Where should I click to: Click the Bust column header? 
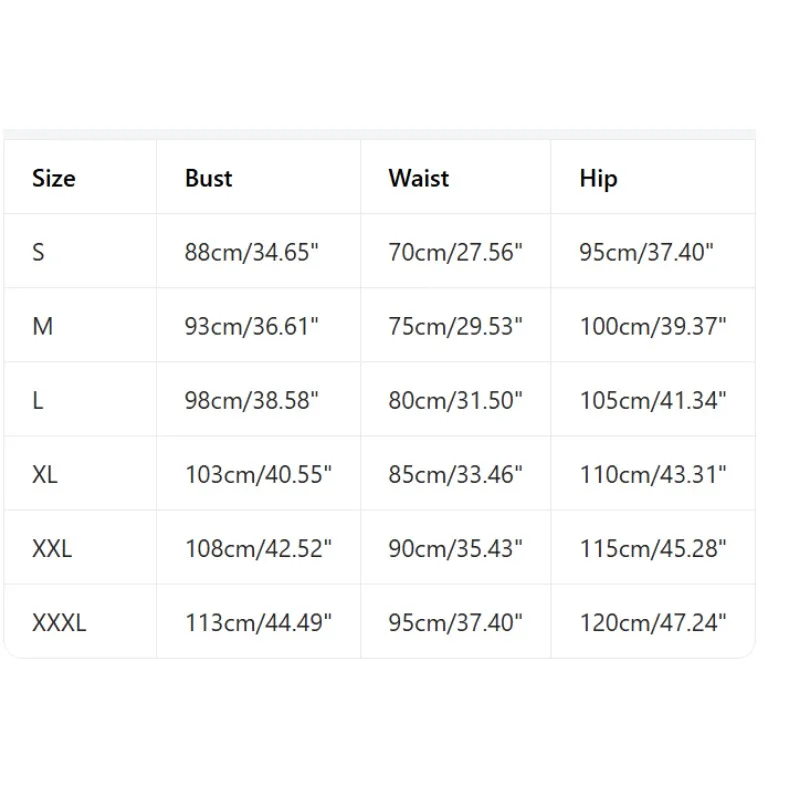208,179
